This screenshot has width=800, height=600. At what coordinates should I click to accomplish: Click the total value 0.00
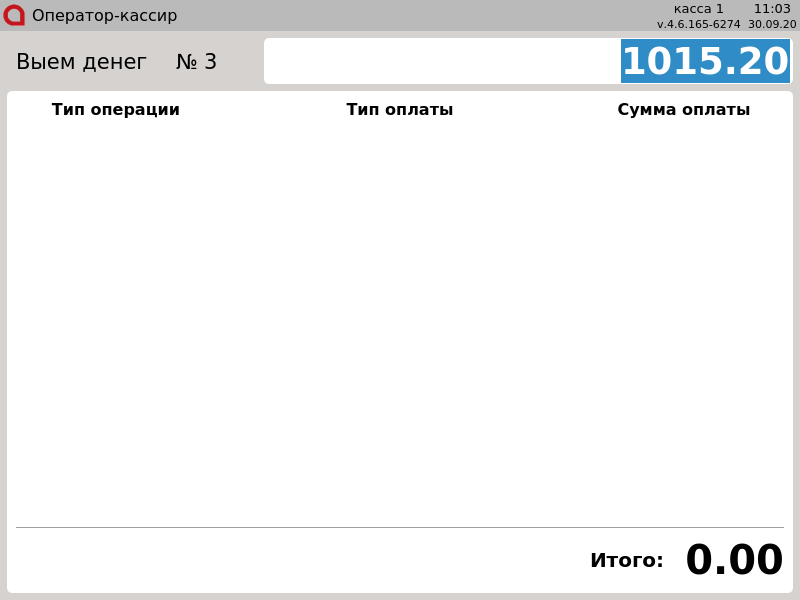[x=734, y=559]
